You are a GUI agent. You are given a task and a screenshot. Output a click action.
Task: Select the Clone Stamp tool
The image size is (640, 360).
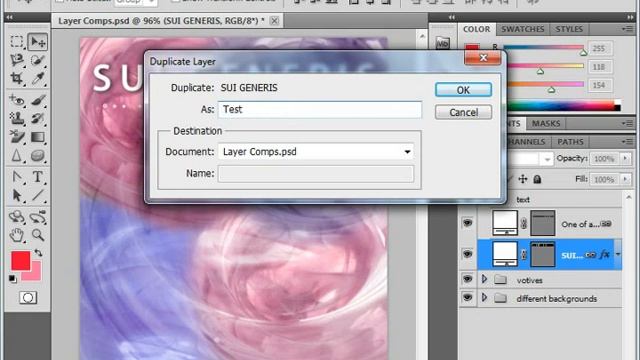[17, 118]
